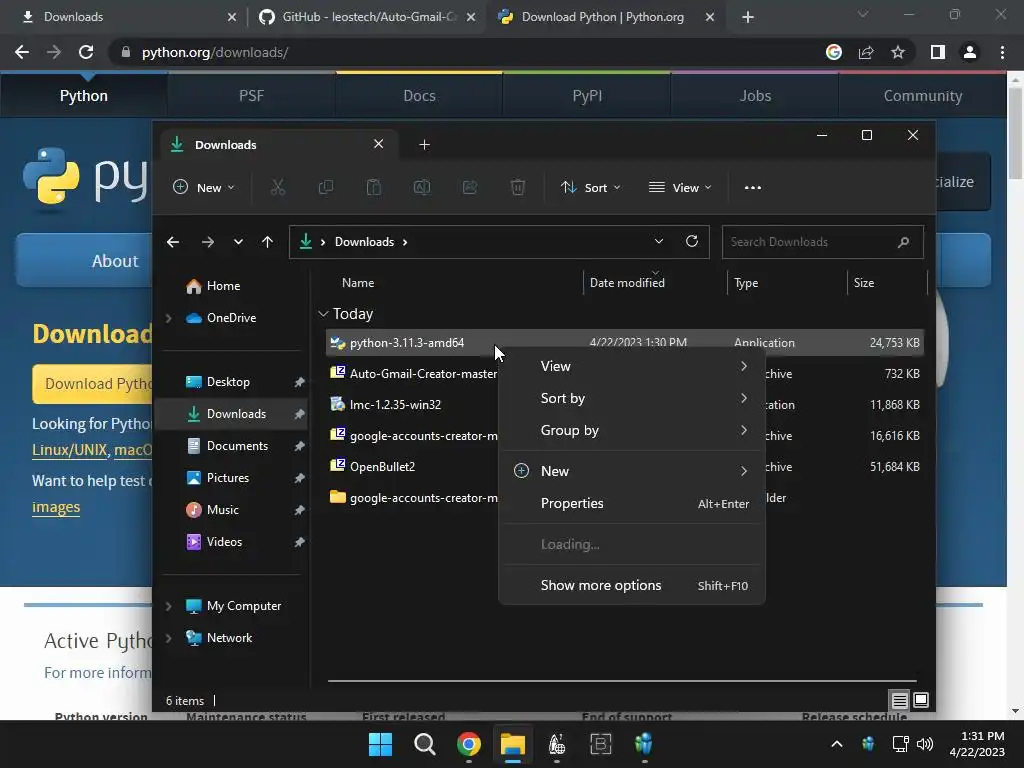Click the Cut icon in Explorer toolbar
This screenshot has height=768, width=1024.
pos(278,187)
